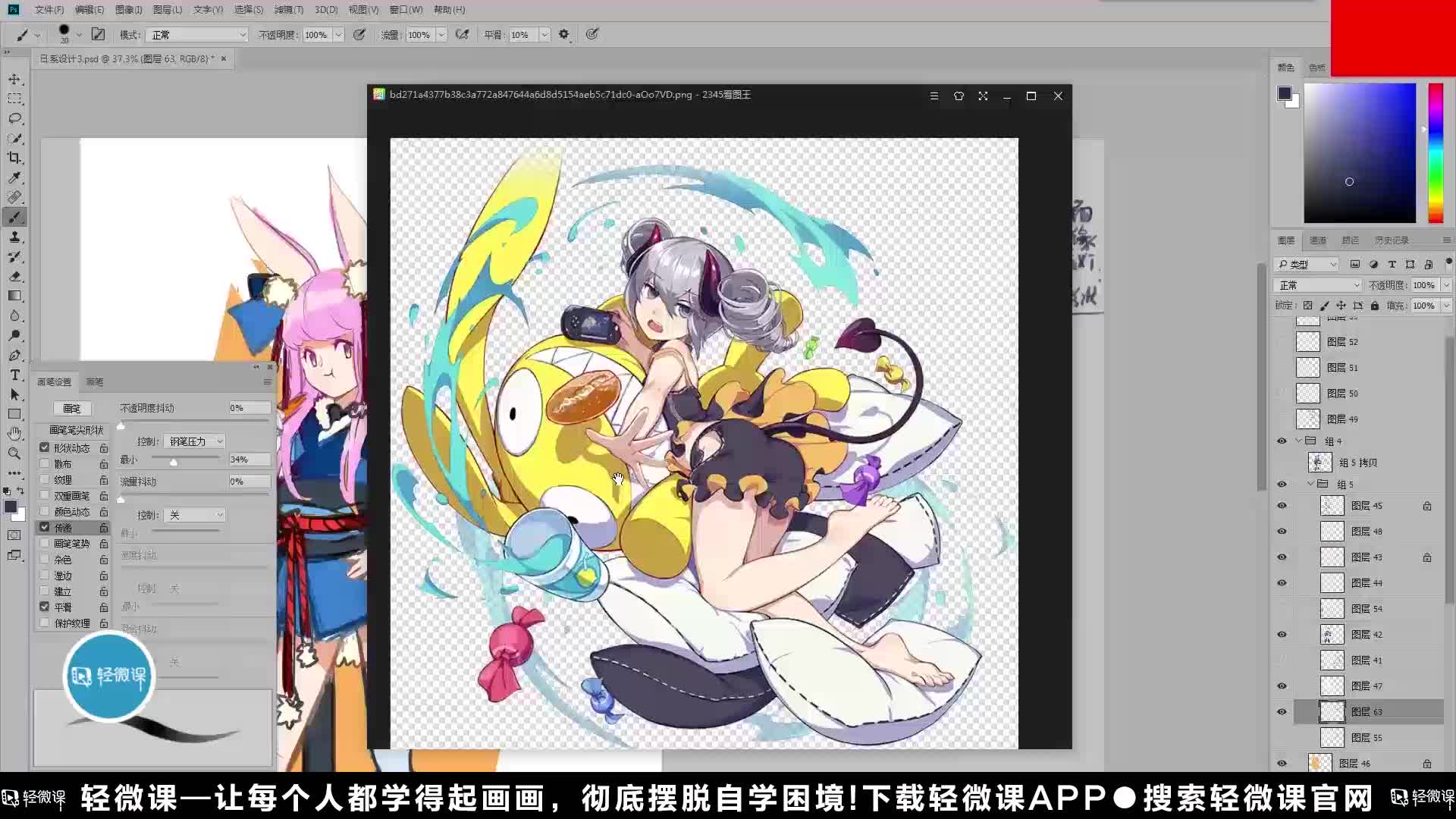Viewport: 1456px width, 819px height.
Task: Enable the 散布 brush option checkbox
Action: [45, 463]
